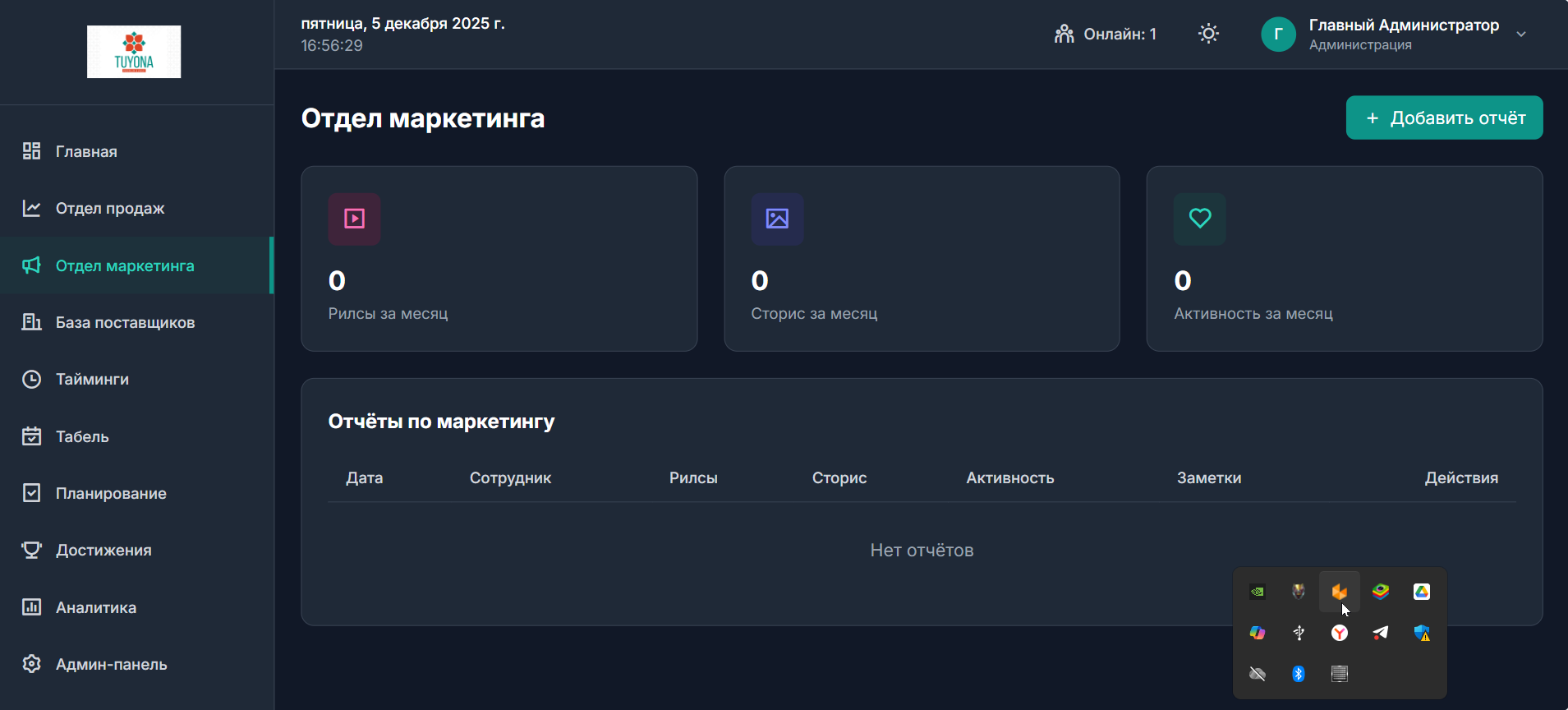Image resolution: width=1568 pixels, height=710 pixels.
Task: Click the Добавить отчёт button
Action: (x=1444, y=118)
